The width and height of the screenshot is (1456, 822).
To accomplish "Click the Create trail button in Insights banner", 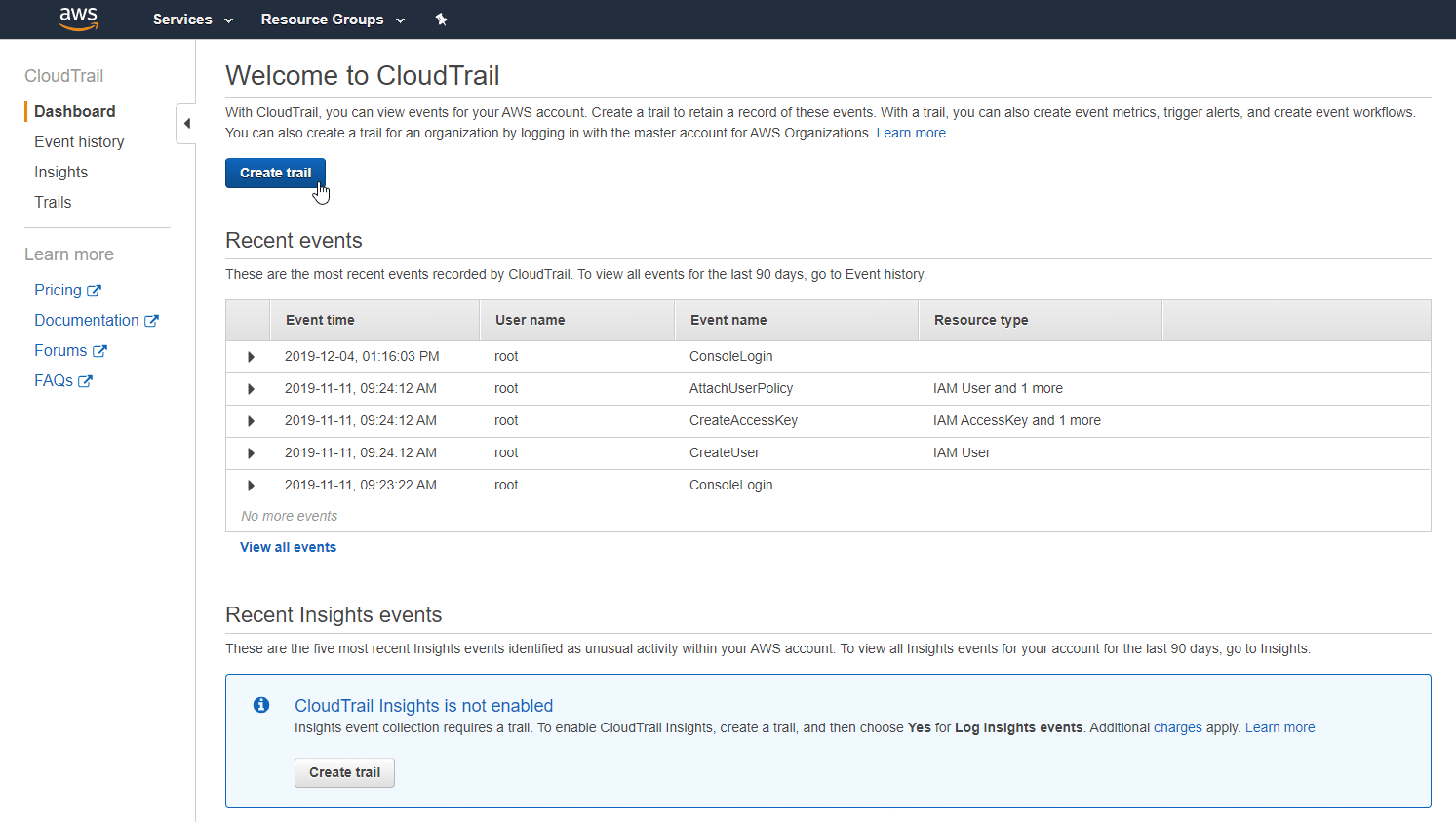I will tap(344, 772).
